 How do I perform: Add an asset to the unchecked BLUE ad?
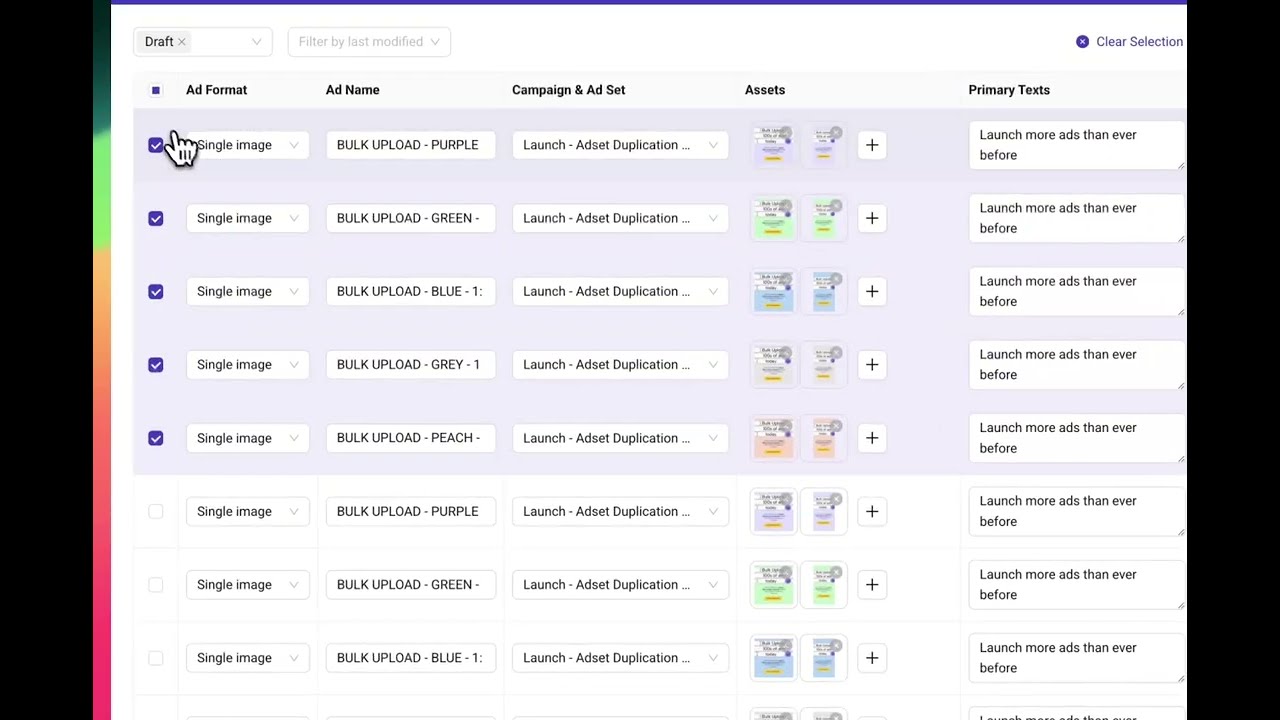point(872,658)
